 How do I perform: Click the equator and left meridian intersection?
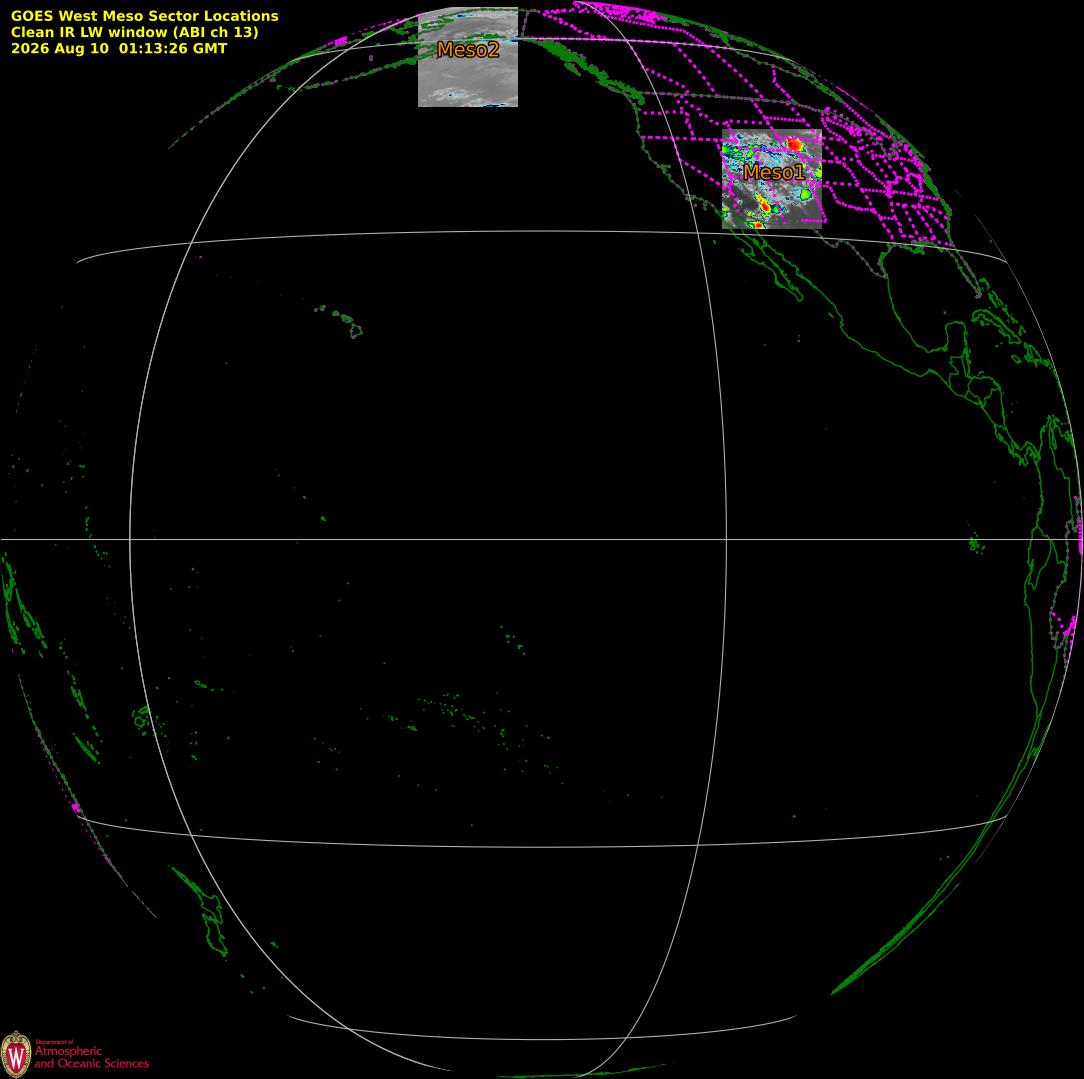click(x=130, y=539)
